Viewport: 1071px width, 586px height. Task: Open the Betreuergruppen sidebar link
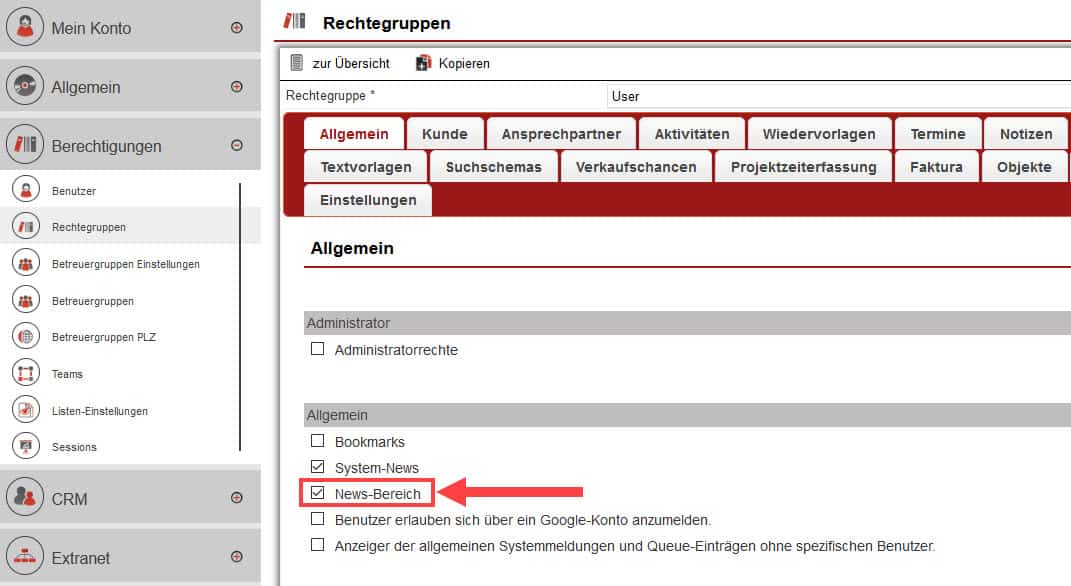click(x=93, y=301)
